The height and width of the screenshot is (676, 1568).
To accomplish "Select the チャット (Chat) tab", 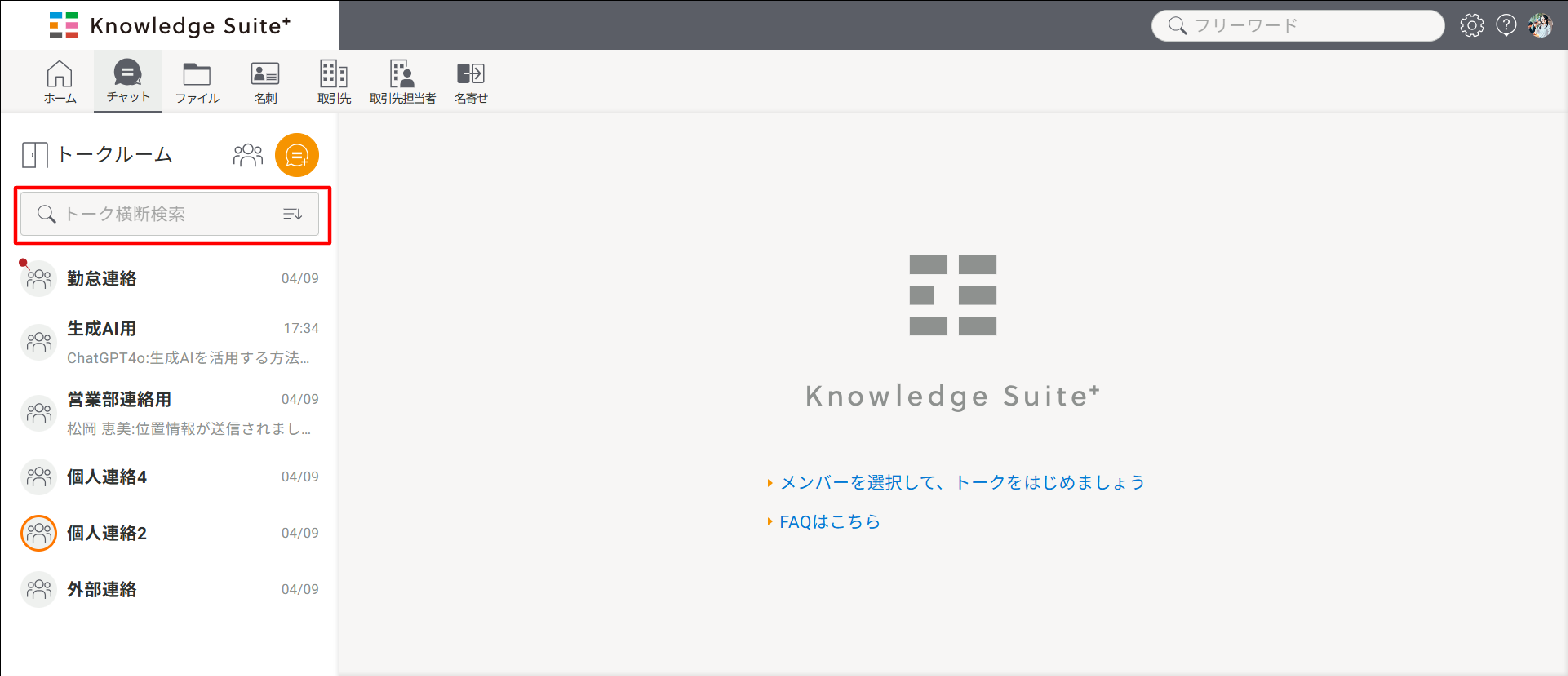I will [128, 81].
